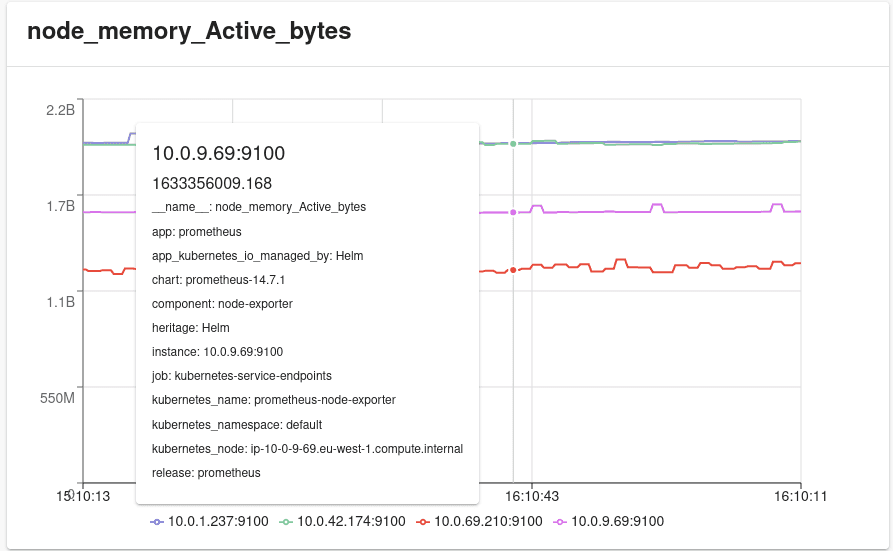Click the tooltip heading 10.0.9.69:9100

219,153
